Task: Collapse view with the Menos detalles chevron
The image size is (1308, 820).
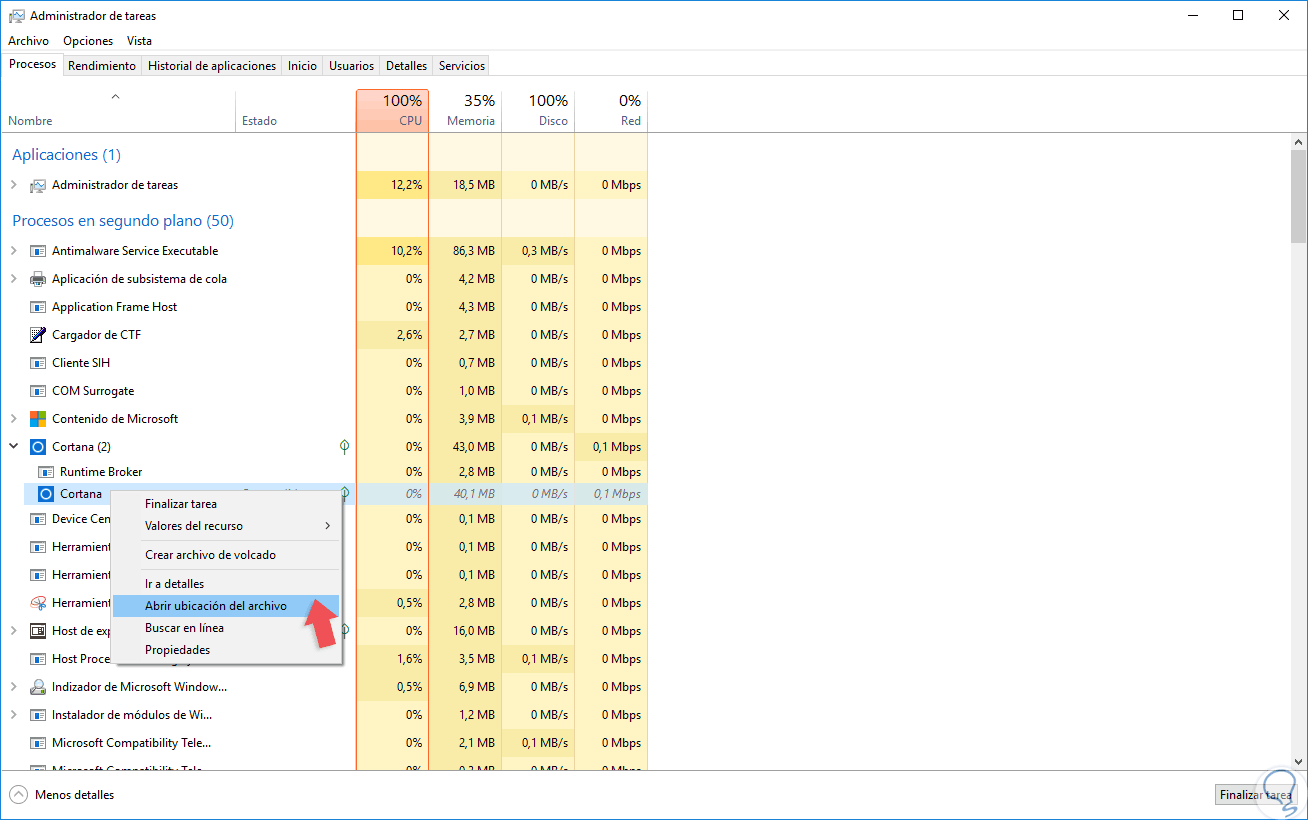Action: pyautogui.click(x=18, y=795)
